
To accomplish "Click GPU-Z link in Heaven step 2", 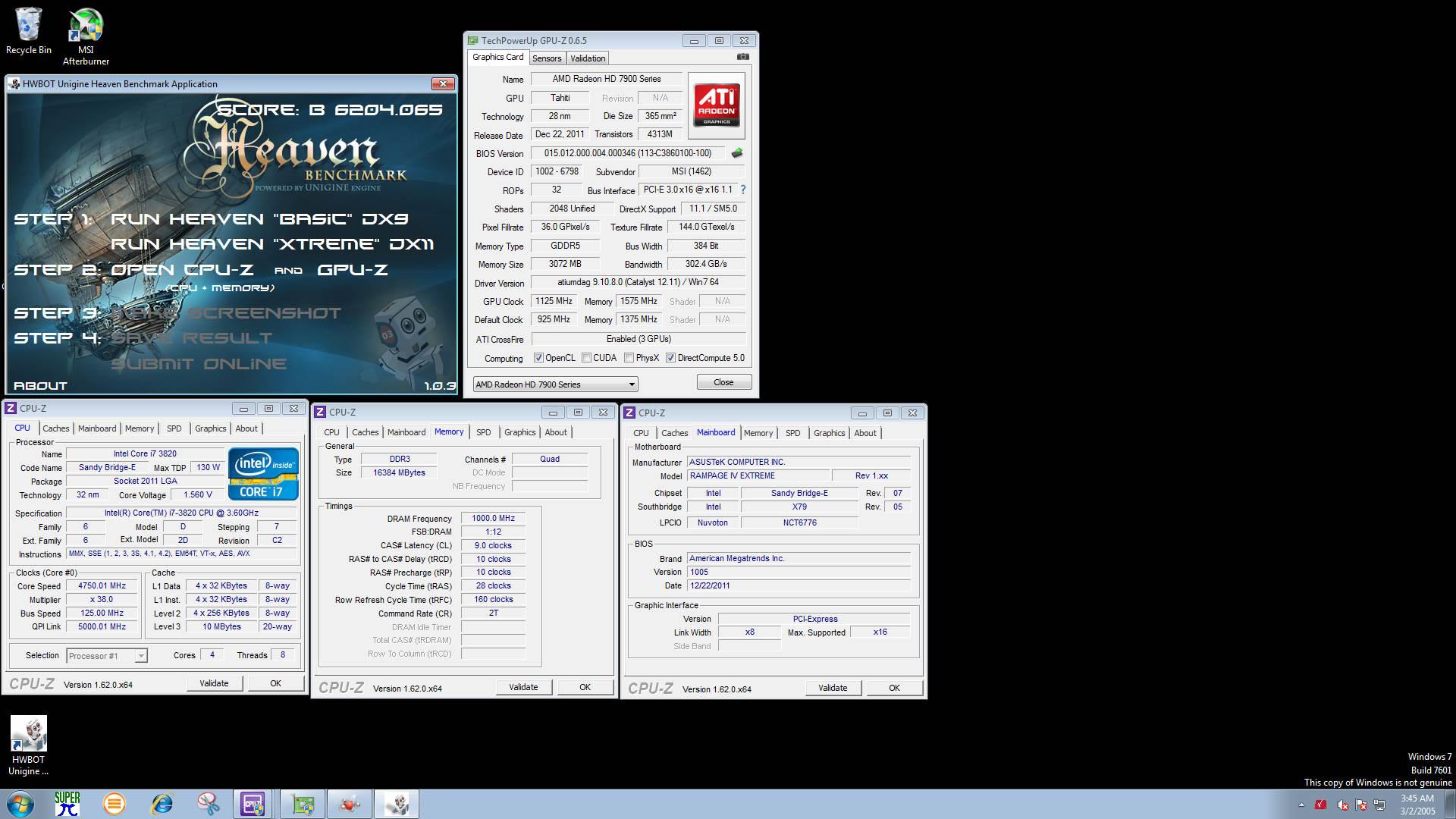I will pyautogui.click(x=353, y=270).
